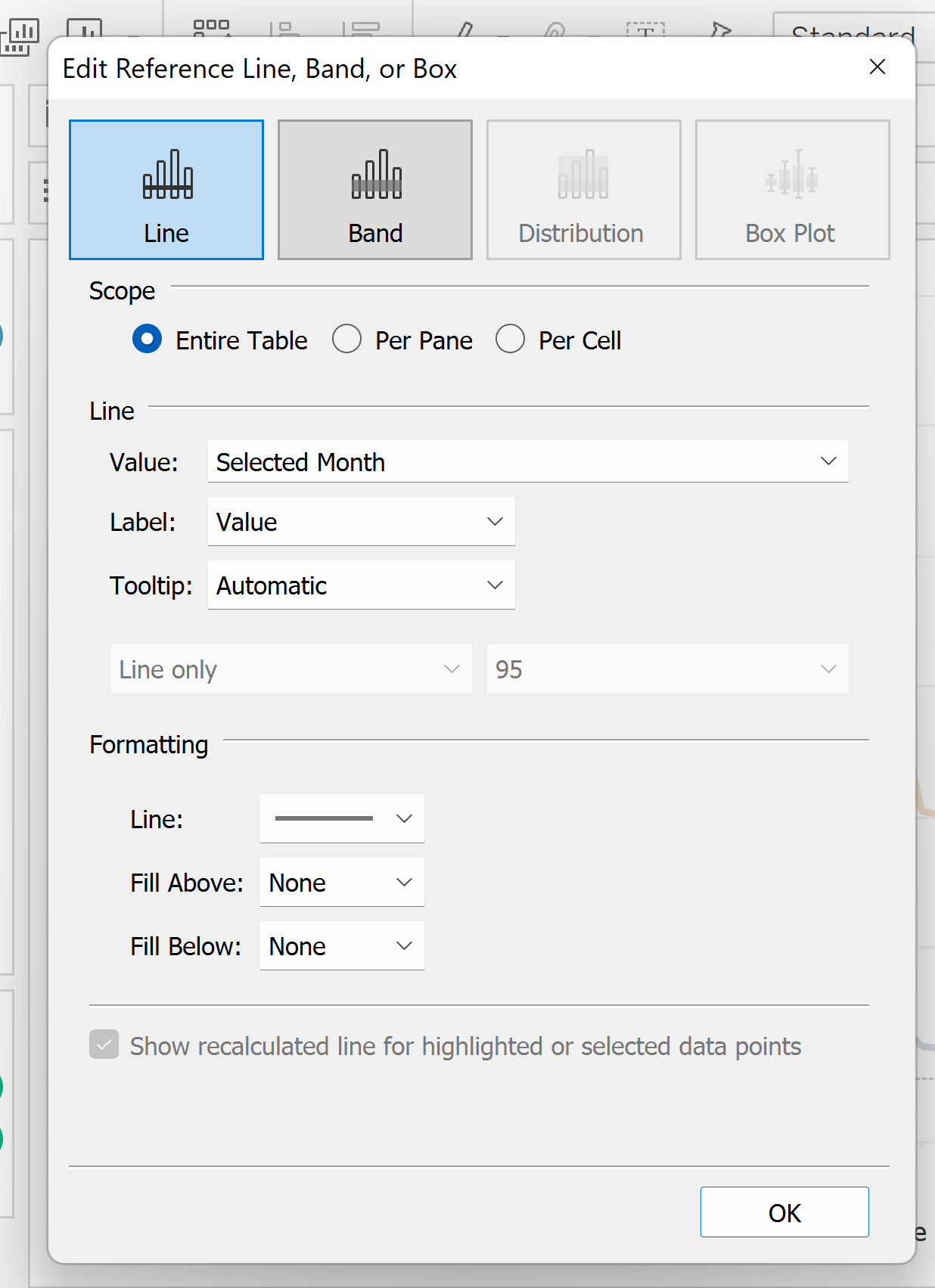Image resolution: width=935 pixels, height=1288 pixels.
Task: Set scope to Per Cell
Action: click(511, 340)
